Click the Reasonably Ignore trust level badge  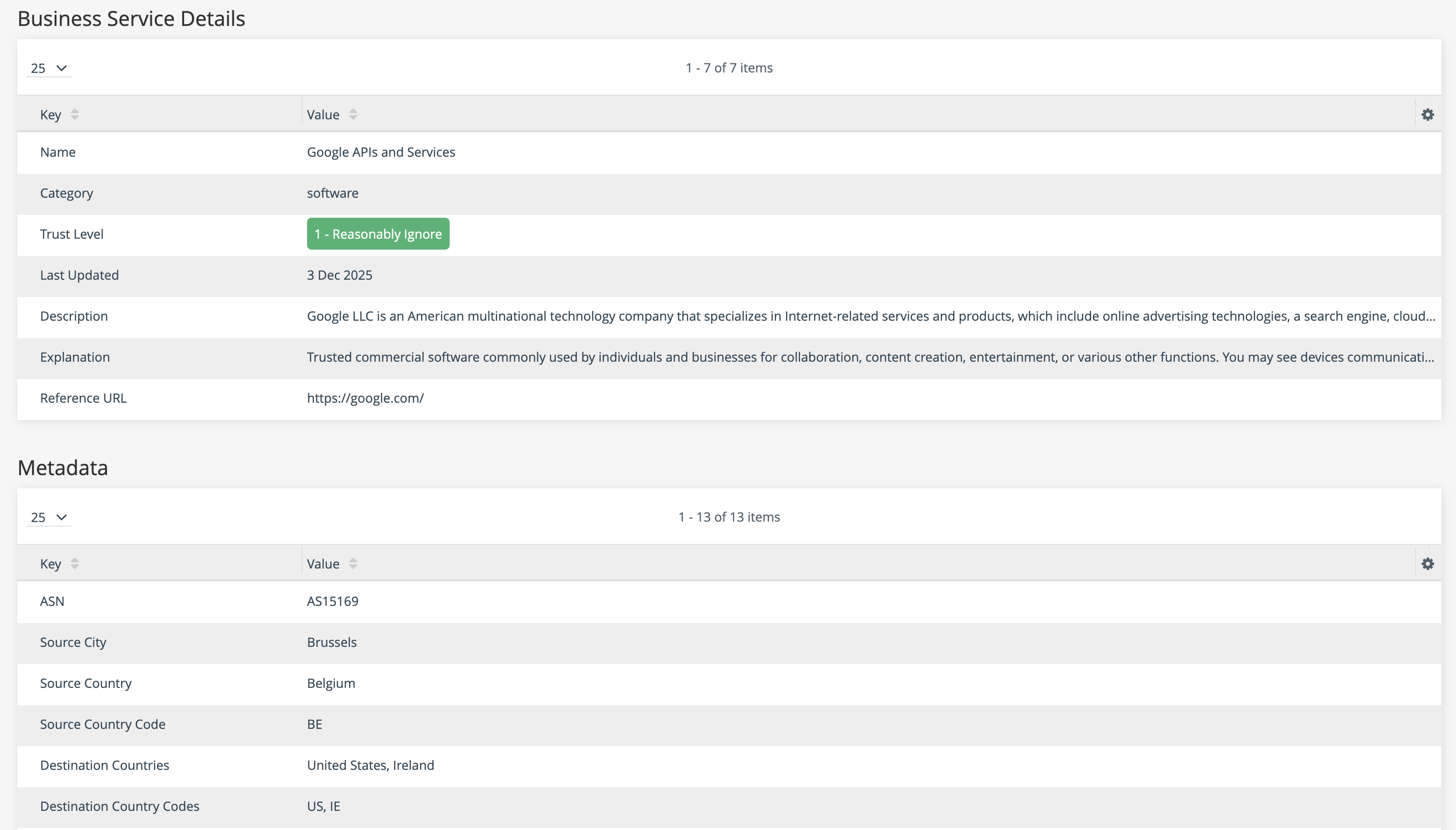coord(378,234)
